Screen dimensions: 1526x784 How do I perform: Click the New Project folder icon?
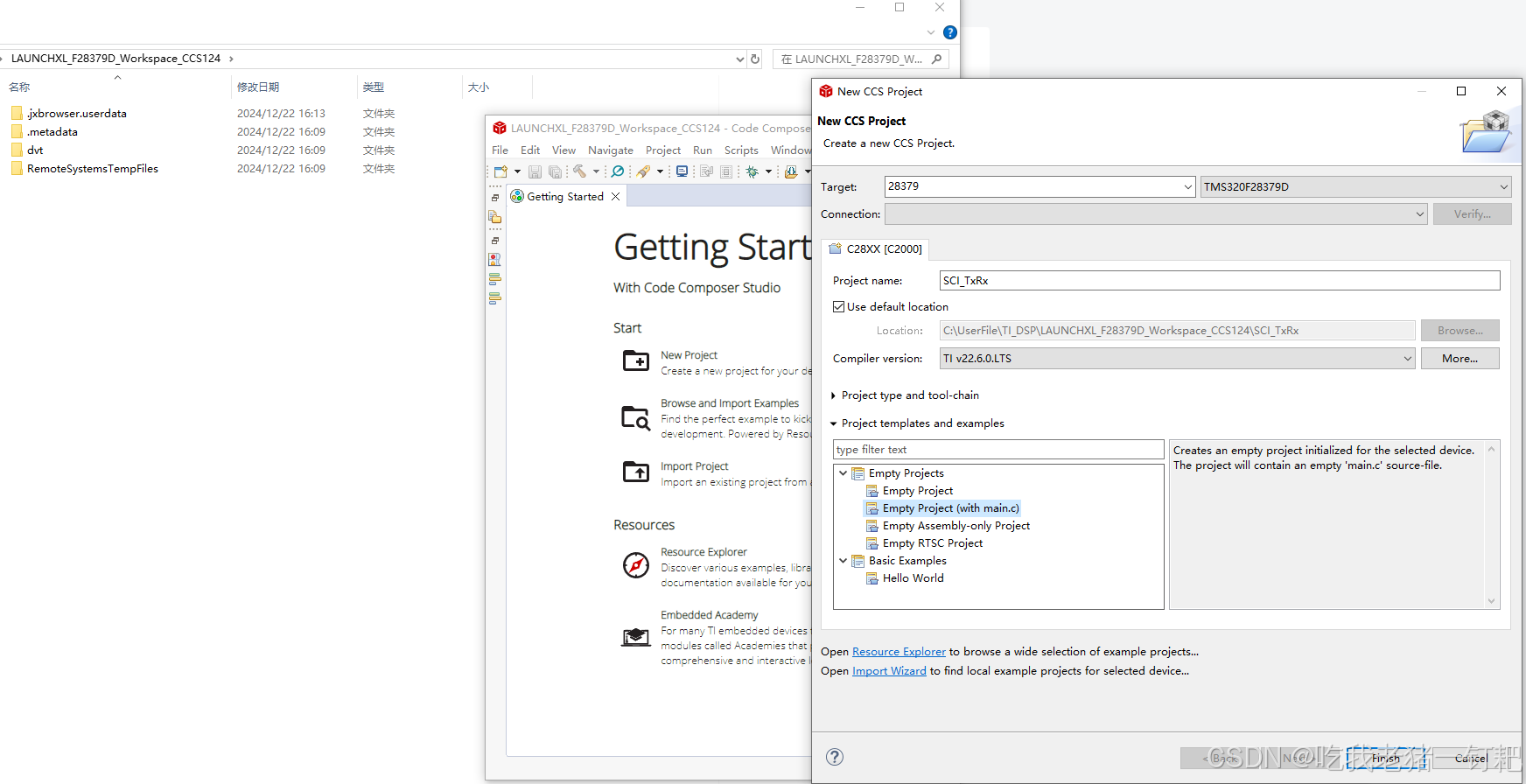pyautogui.click(x=636, y=360)
